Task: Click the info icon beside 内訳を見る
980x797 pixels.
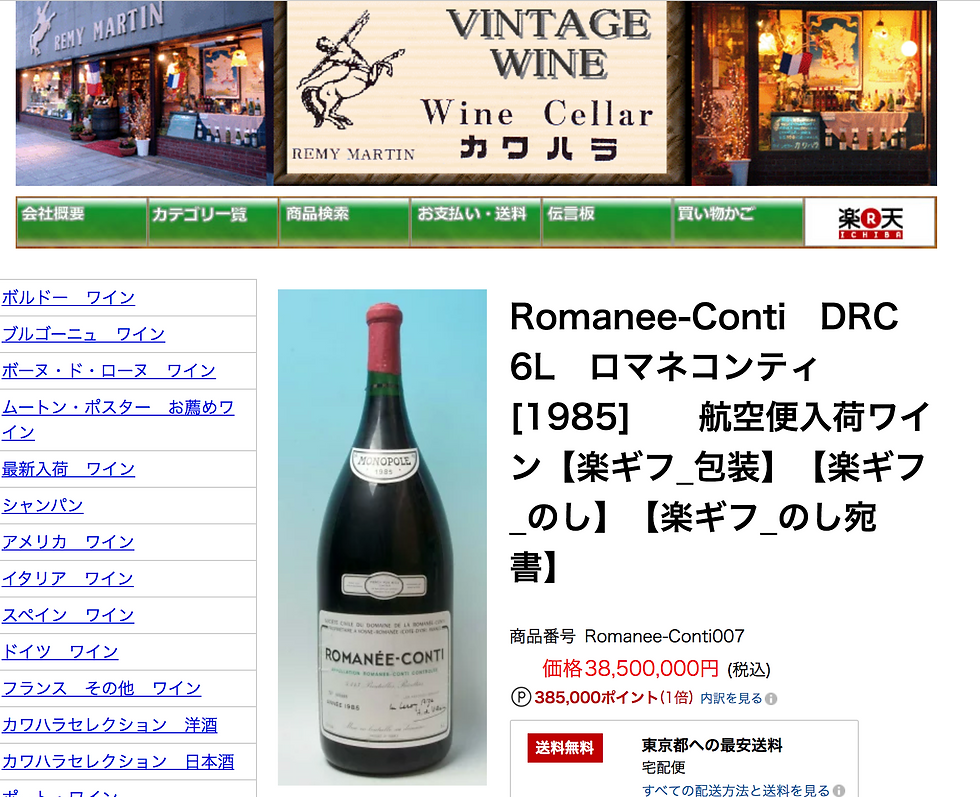Action: 771,699
